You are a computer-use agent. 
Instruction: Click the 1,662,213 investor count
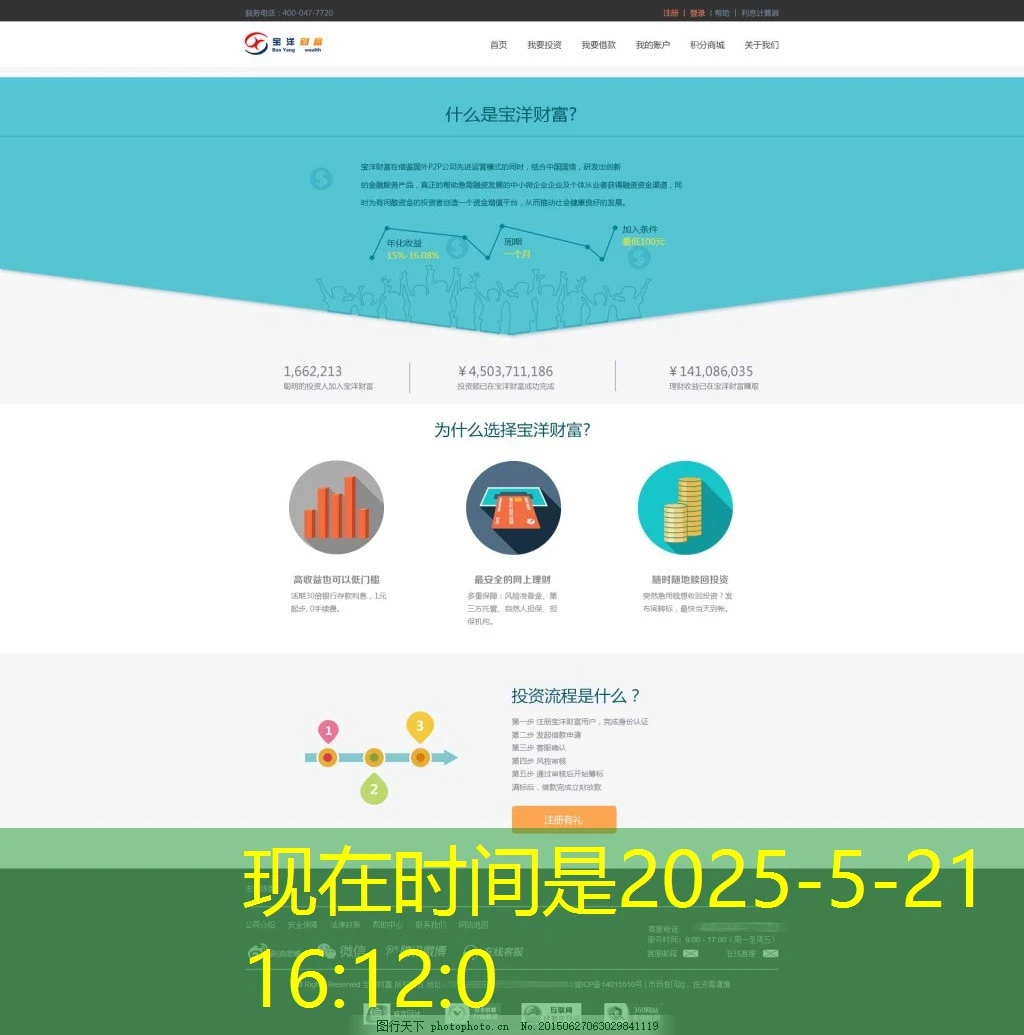[313, 371]
